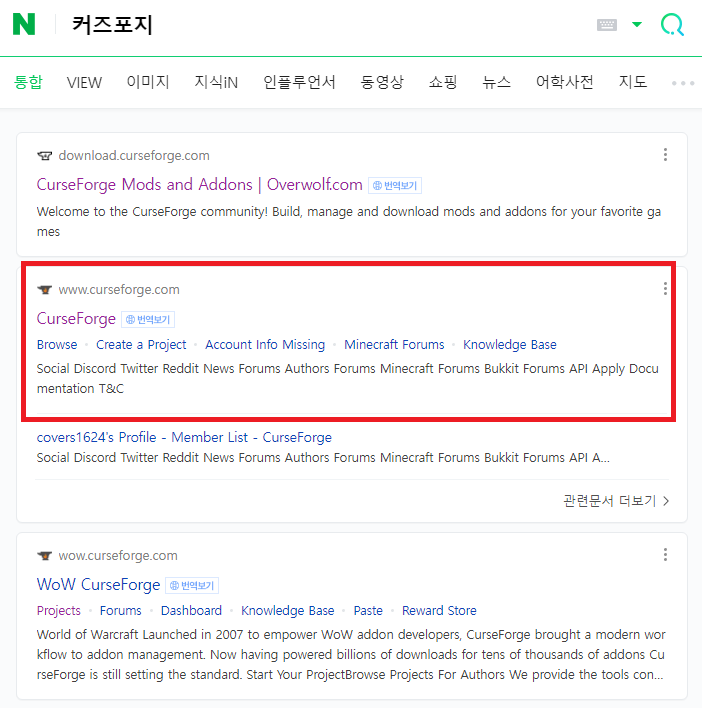This screenshot has height=708, width=702.
Task: Open covers1624's Profile - Member List link
Action: (184, 438)
